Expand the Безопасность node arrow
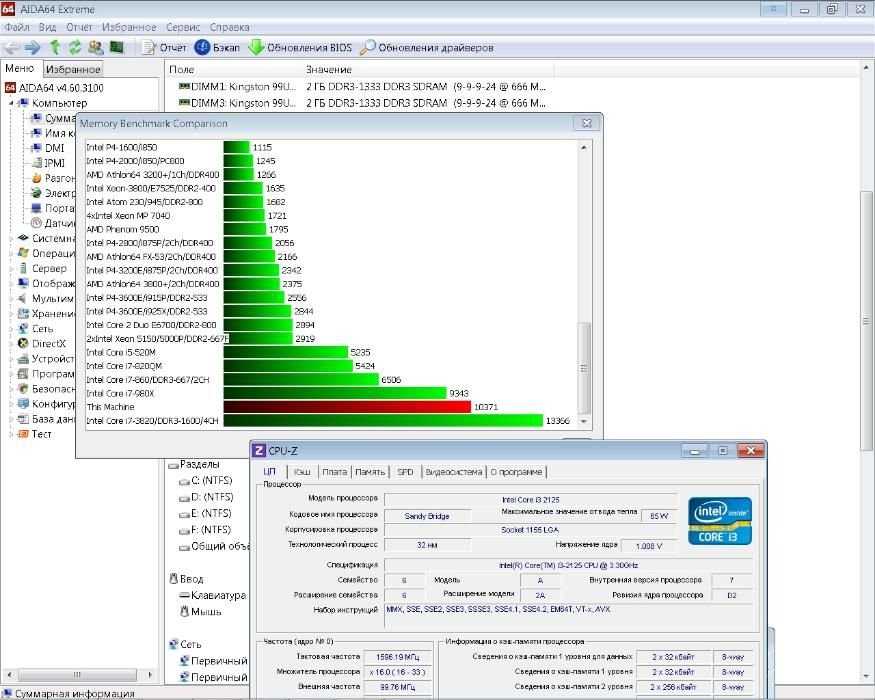875x700 pixels. pos(11,389)
